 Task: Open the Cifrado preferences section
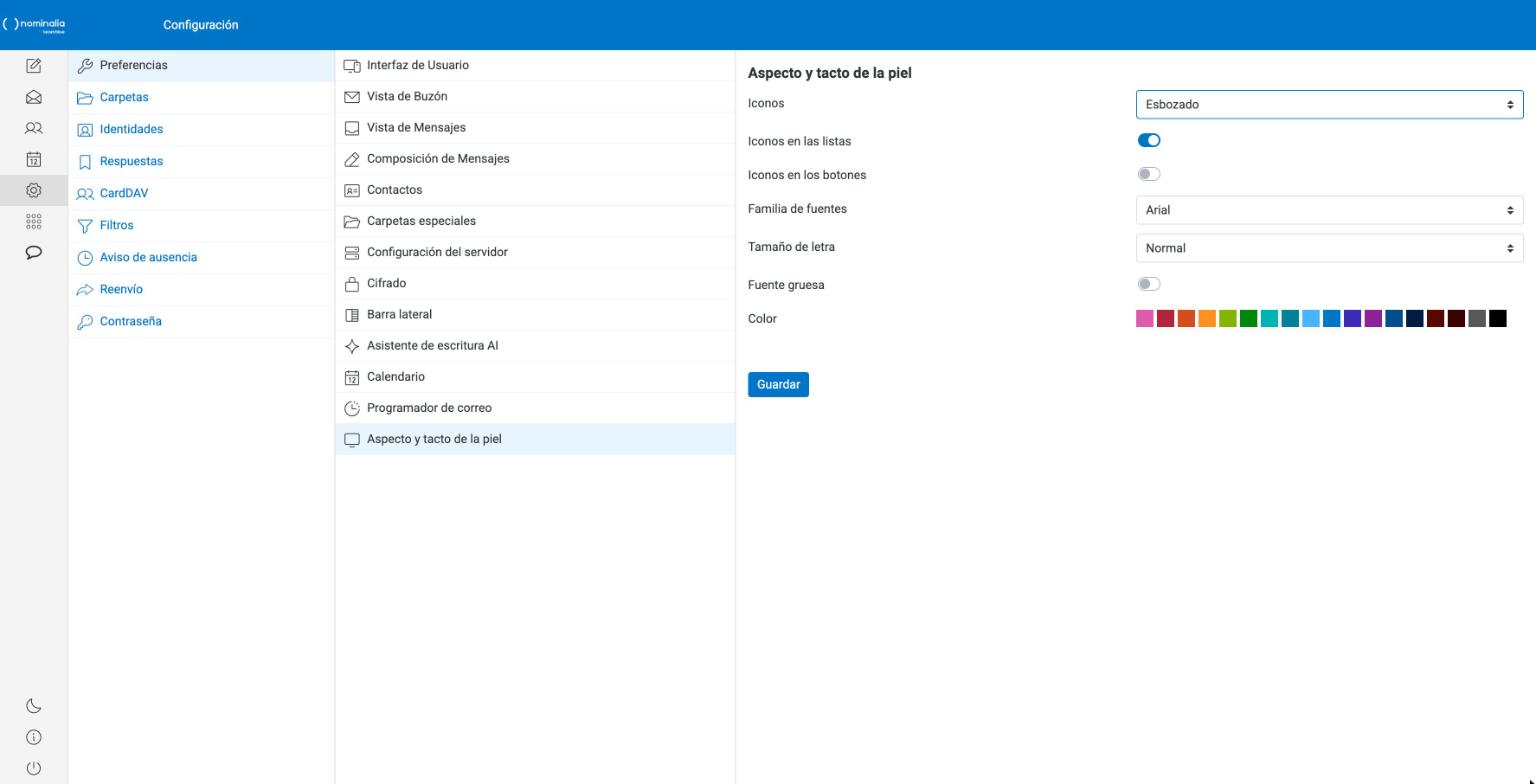click(535, 284)
